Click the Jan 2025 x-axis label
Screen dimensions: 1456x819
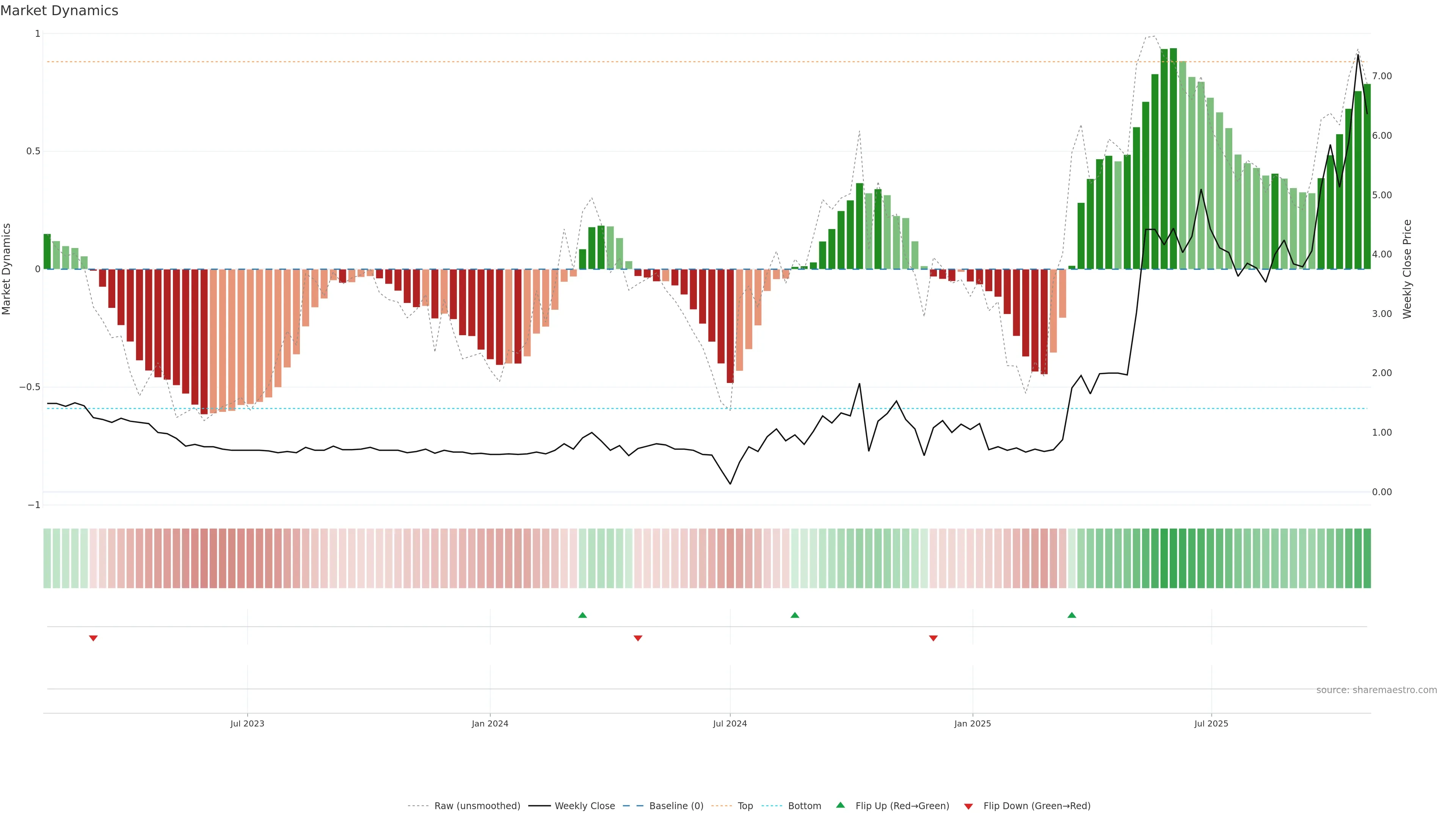tap(972, 723)
